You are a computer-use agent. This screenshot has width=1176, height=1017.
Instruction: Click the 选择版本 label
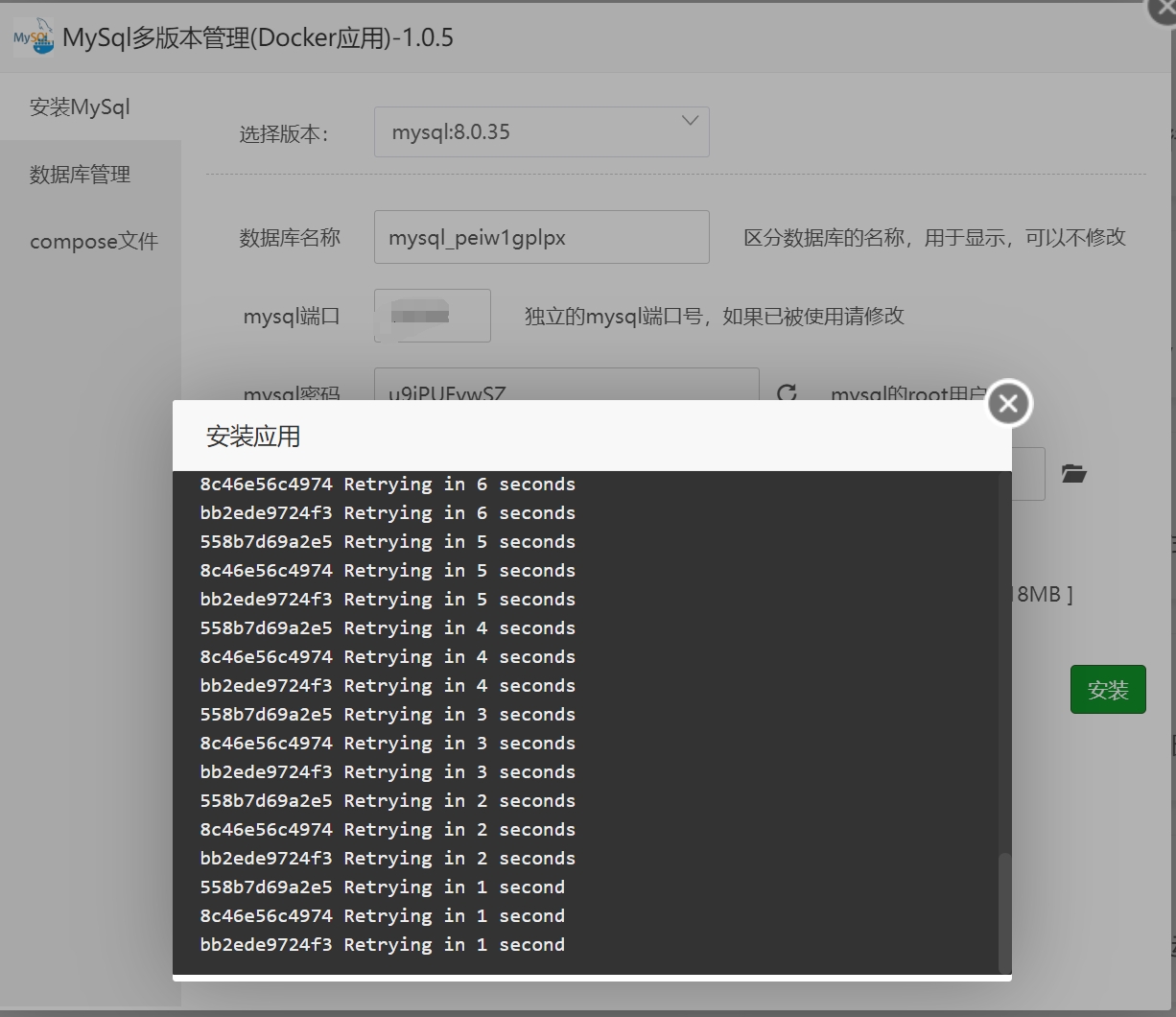[283, 134]
